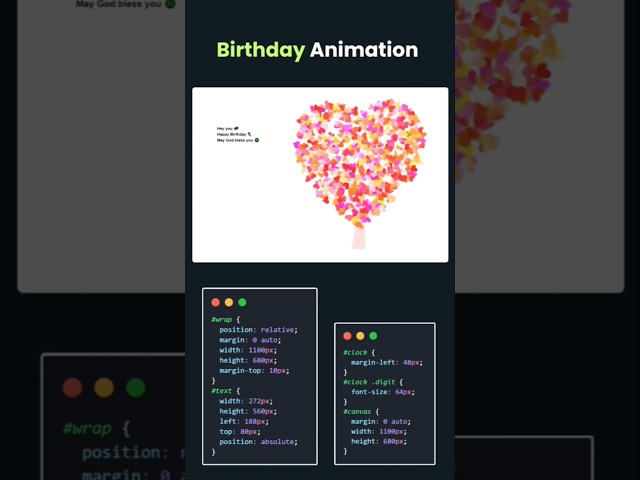Click the green emoji after "May God bless you" in the preview
The height and width of the screenshot is (480, 640).
point(257,140)
